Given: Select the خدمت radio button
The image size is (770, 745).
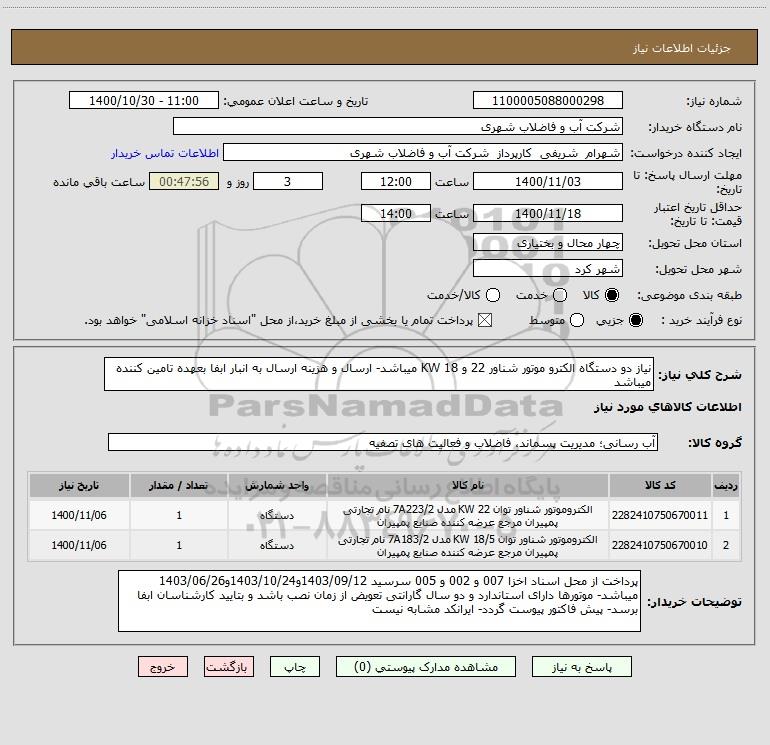Looking at the screenshot, I should [560, 295].
